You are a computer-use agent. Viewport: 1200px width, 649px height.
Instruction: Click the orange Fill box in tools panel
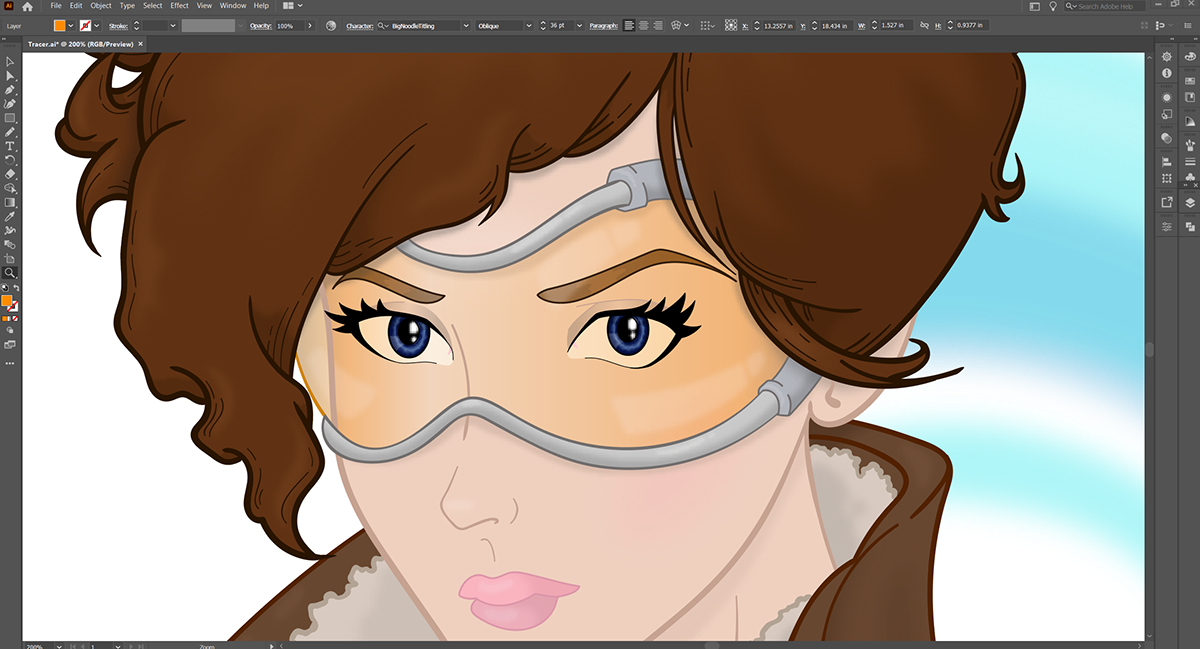point(7,300)
